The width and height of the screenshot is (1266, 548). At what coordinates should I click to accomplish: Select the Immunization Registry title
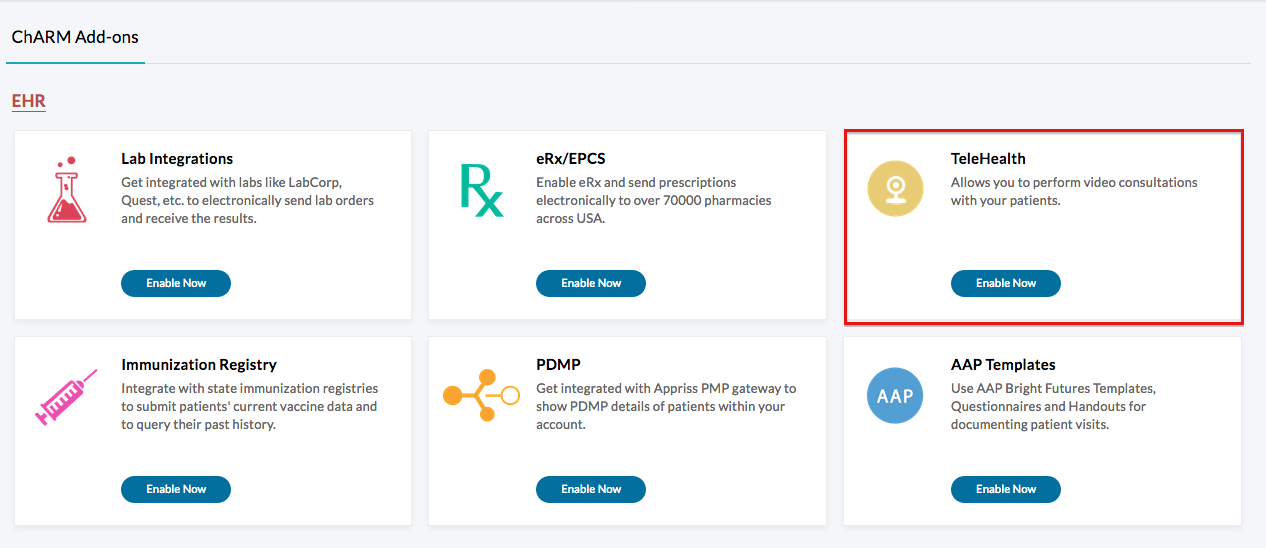[199, 365]
